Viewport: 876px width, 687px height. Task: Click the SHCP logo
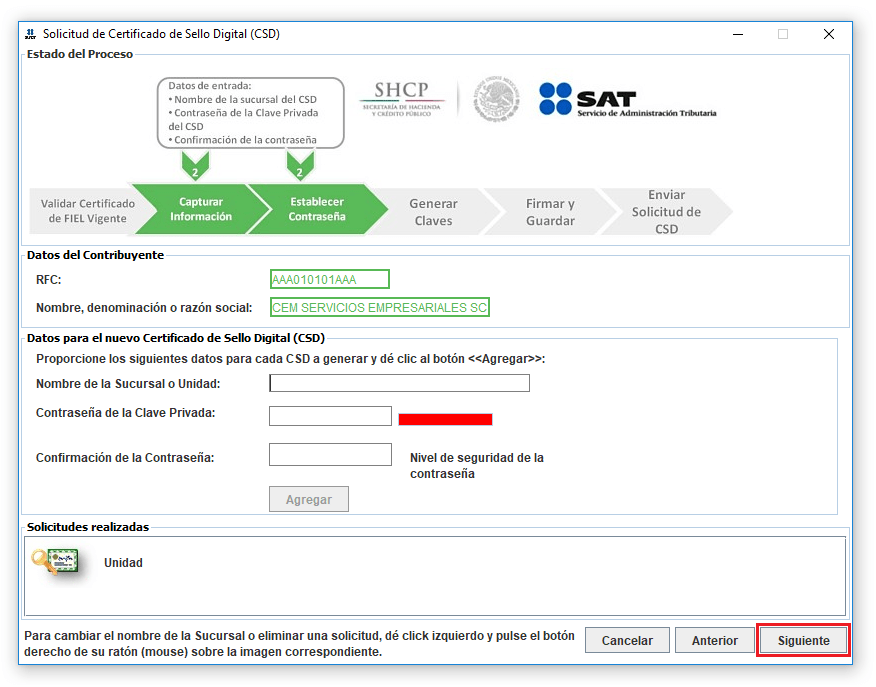[402, 99]
